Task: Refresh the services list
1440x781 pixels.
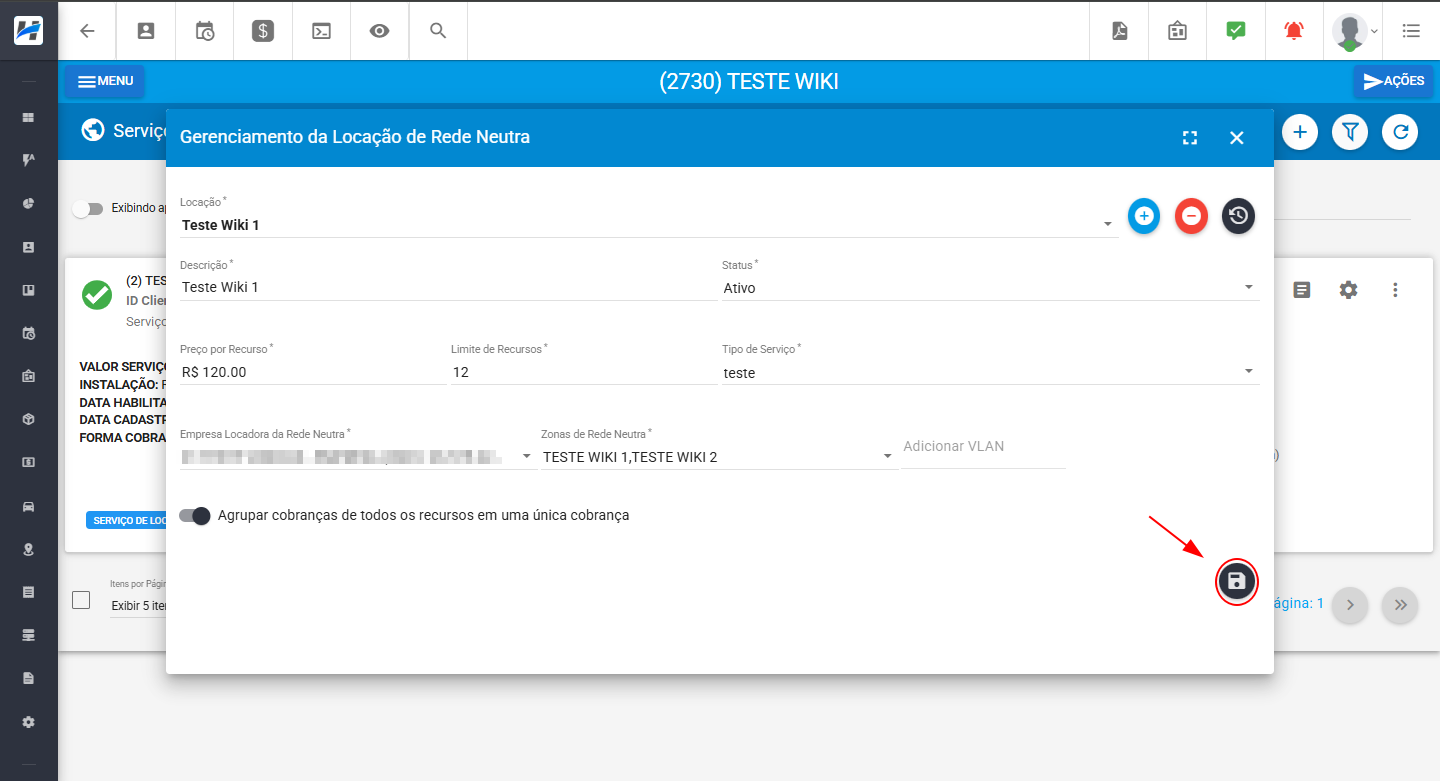Action: click(x=1400, y=132)
